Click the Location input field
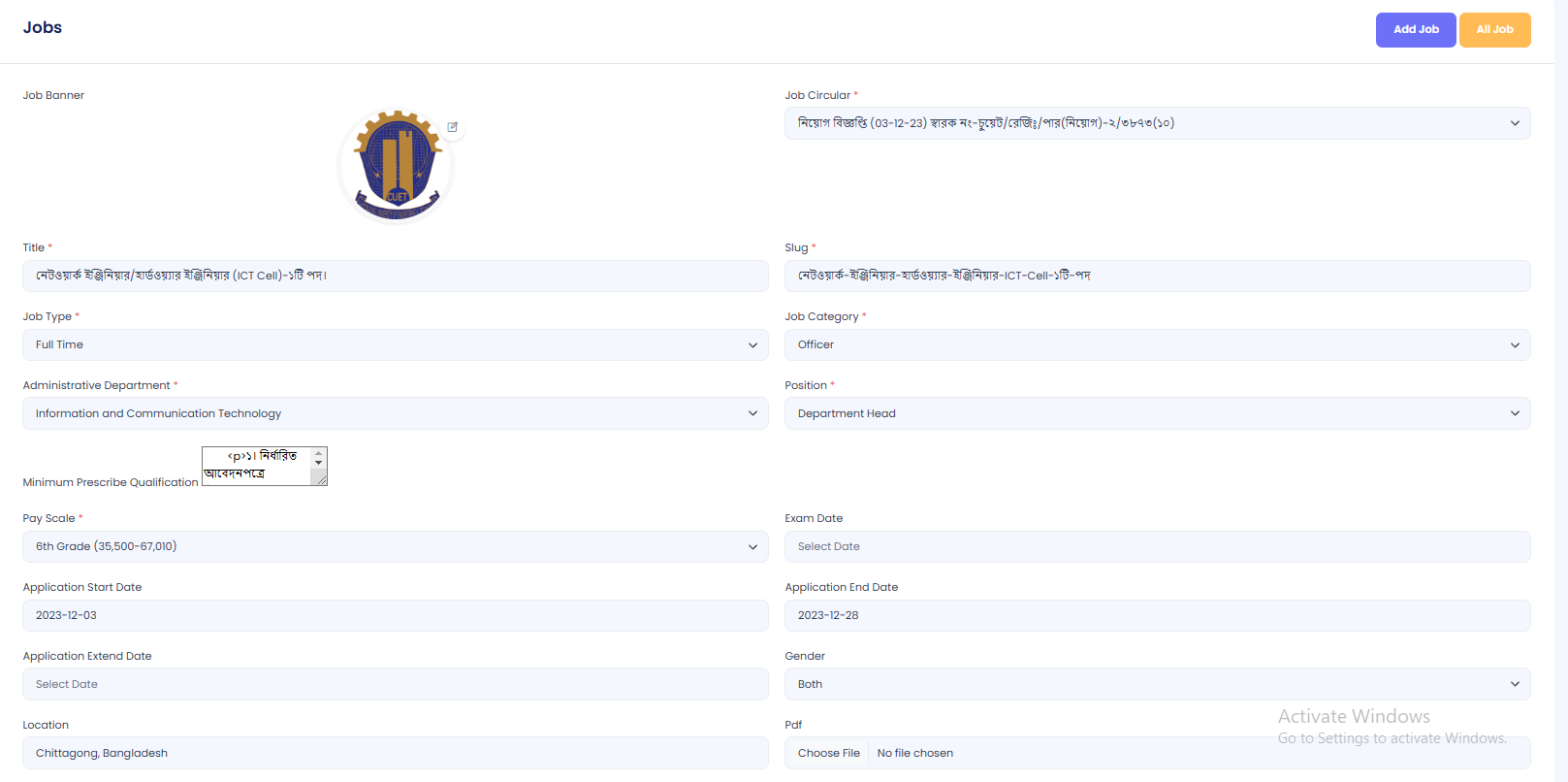Image resolution: width=1568 pixels, height=782 pixels. 395,754
